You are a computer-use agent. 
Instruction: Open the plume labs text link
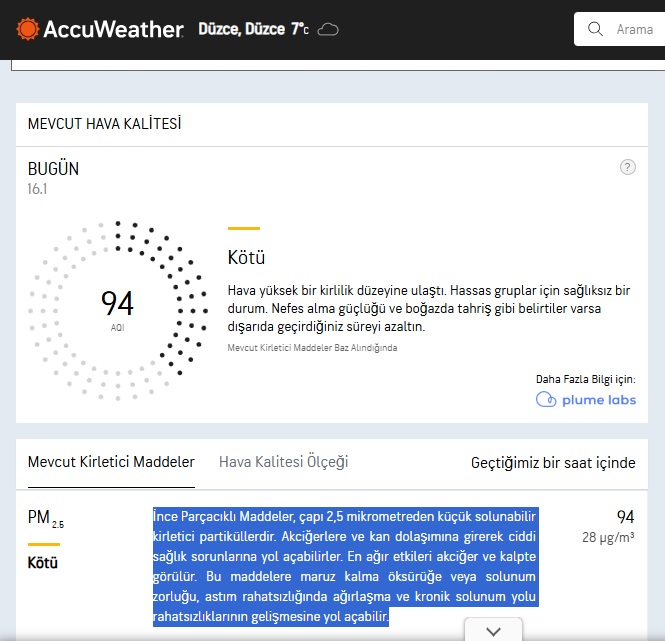[597, 400]
